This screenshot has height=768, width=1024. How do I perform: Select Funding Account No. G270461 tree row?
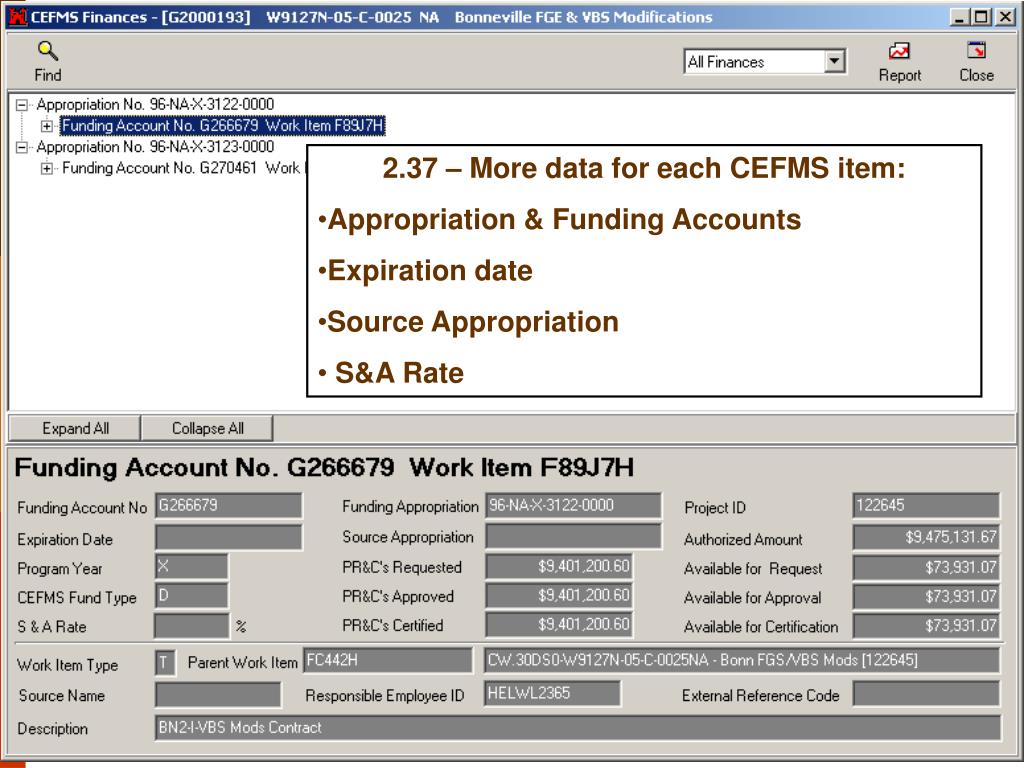(182, 168)
